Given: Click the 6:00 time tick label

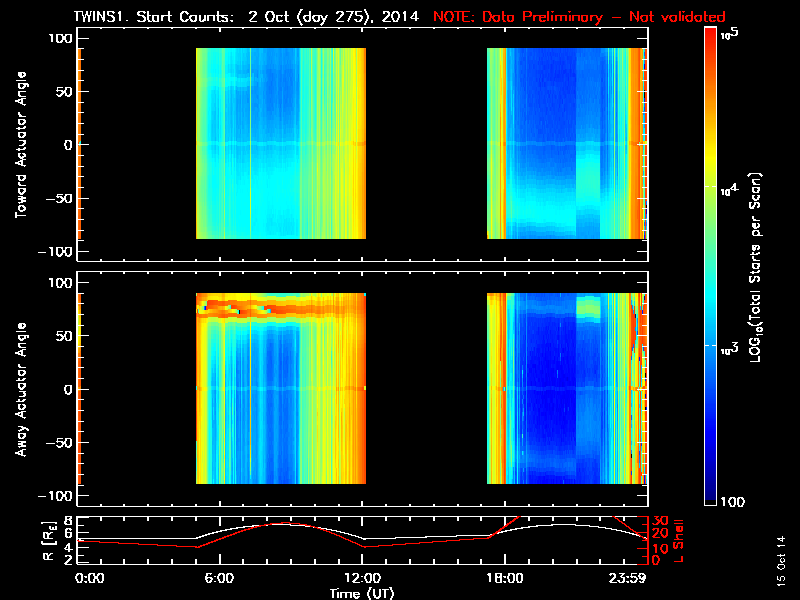Looking at the screenshot, I should [219, 578].
